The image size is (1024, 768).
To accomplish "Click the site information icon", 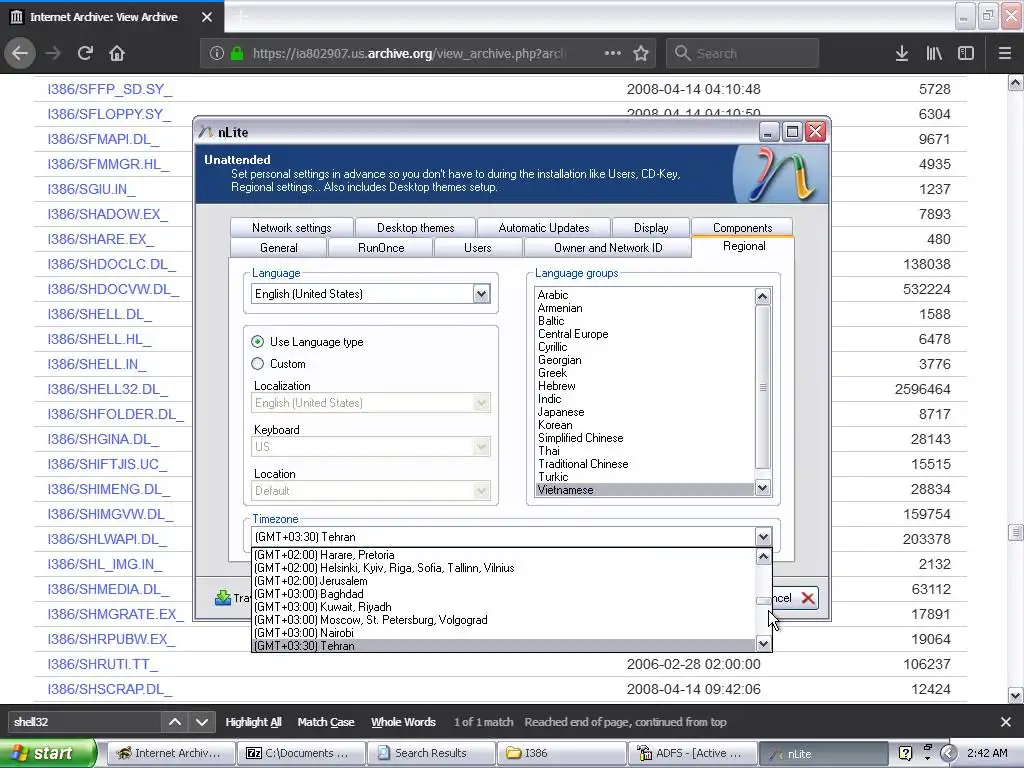I will click(x=216, y=53).
